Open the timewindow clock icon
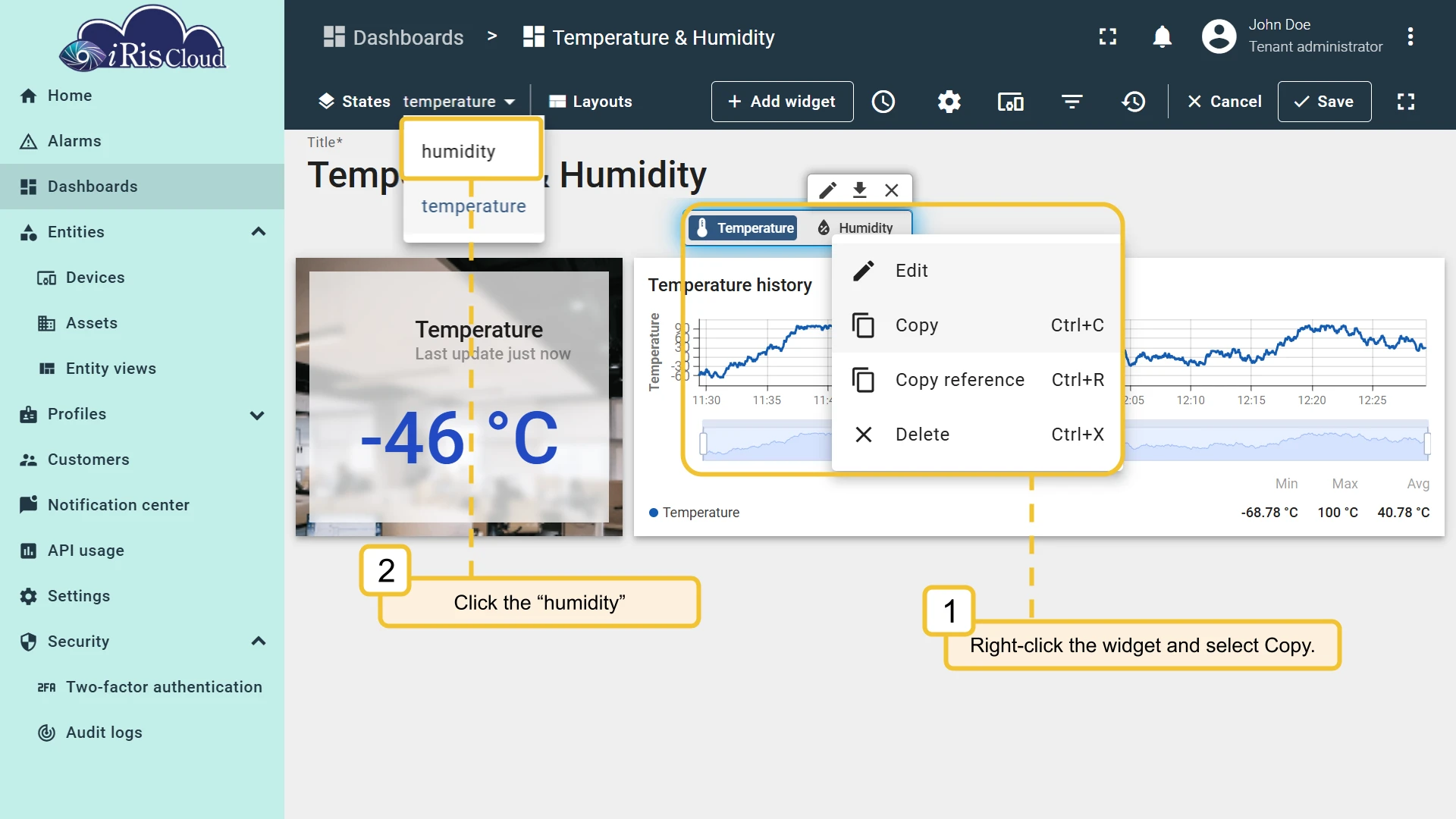This screenshot has height=819, width=1456. coord(883,102)
